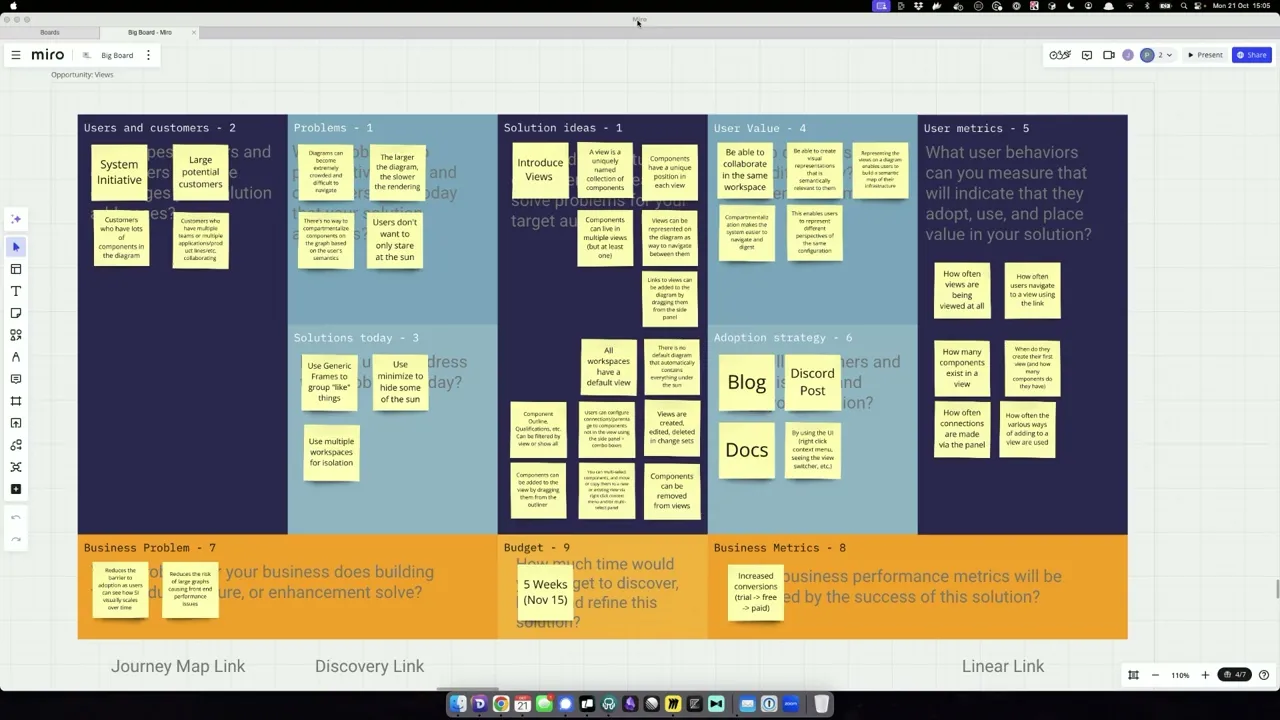The image size is (1280, 720).
Task: Select the Text tool in left toolbar
Action: click(16, 291)
